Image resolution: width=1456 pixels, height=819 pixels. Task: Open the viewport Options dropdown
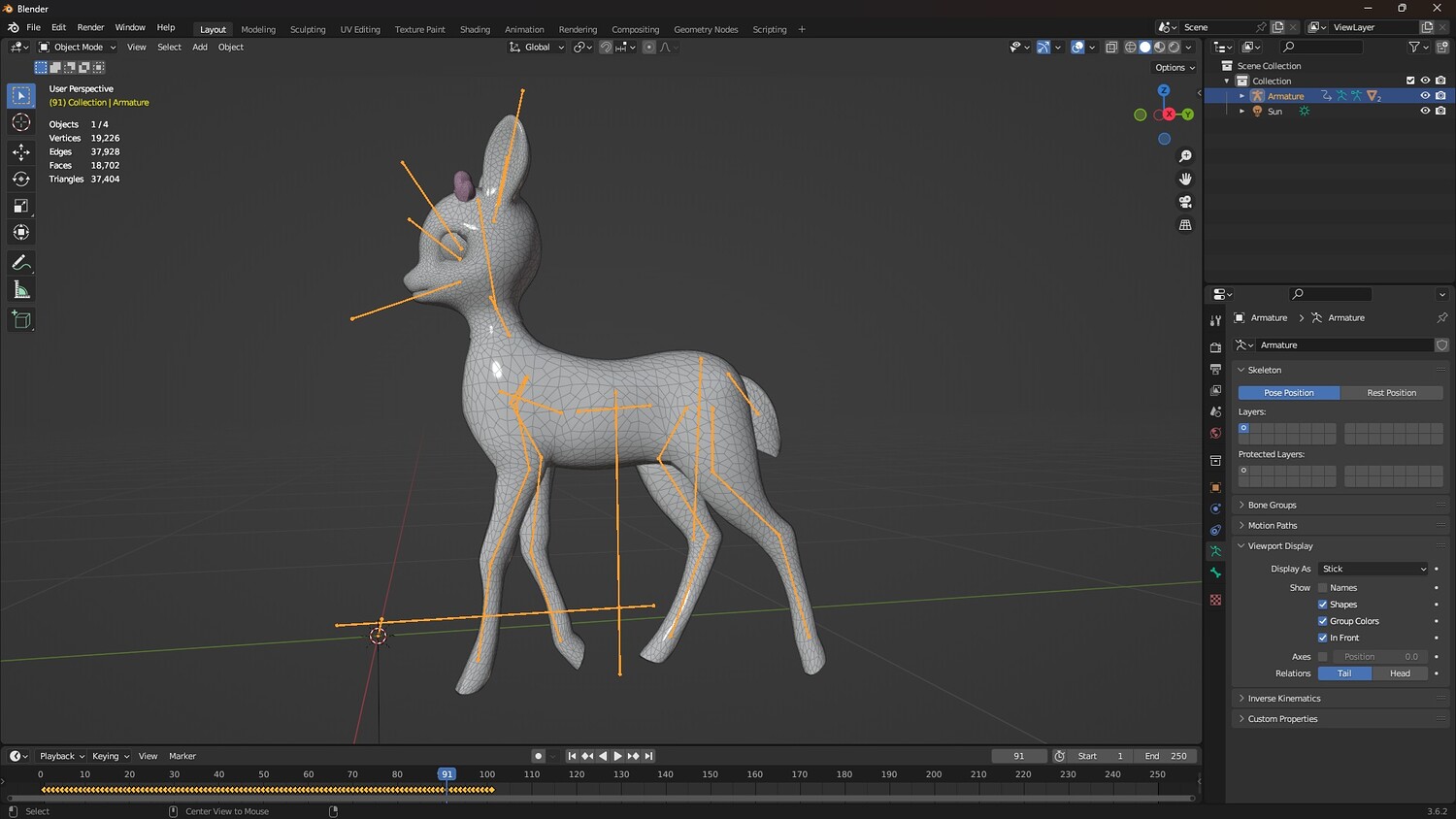(x=1175, y=68)
